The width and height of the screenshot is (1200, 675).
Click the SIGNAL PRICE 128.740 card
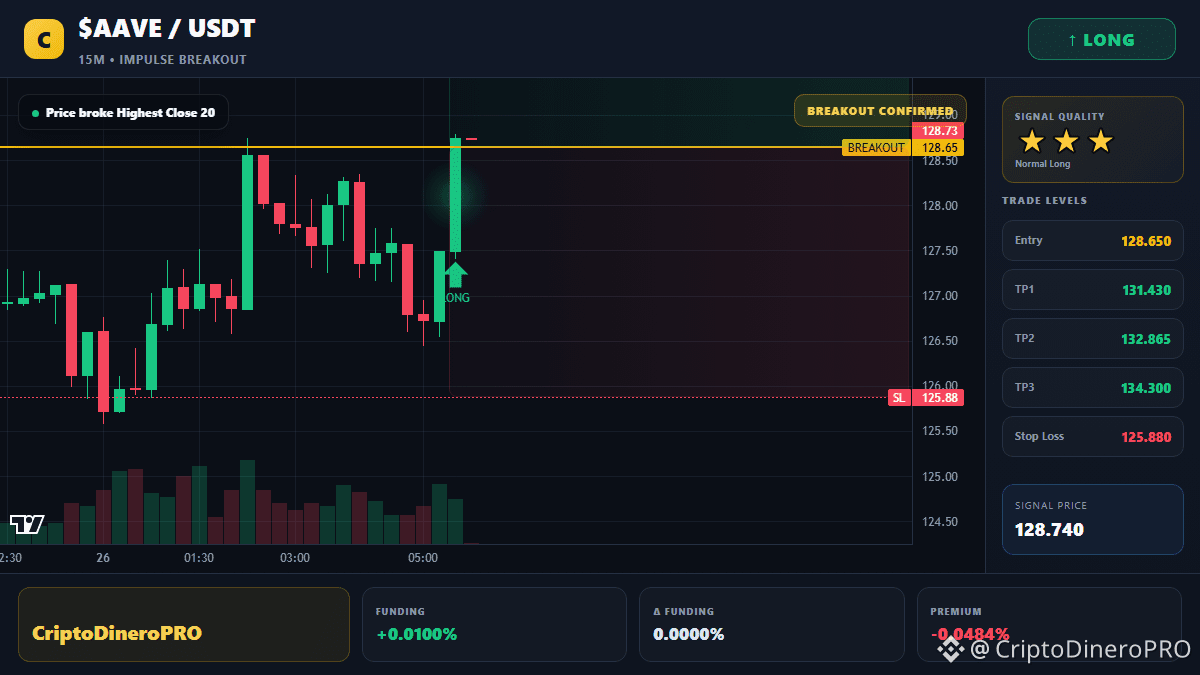pos(1093,519)
